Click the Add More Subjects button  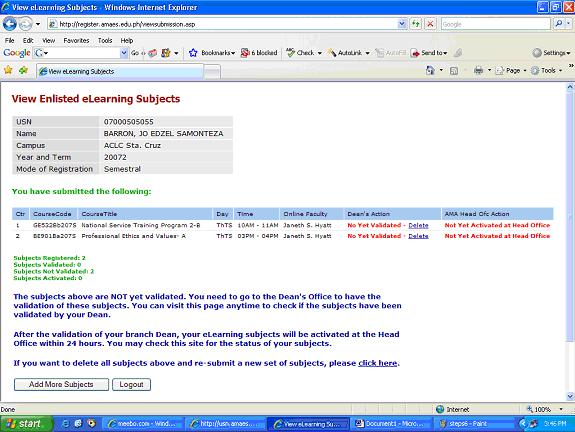coord(61,384)
